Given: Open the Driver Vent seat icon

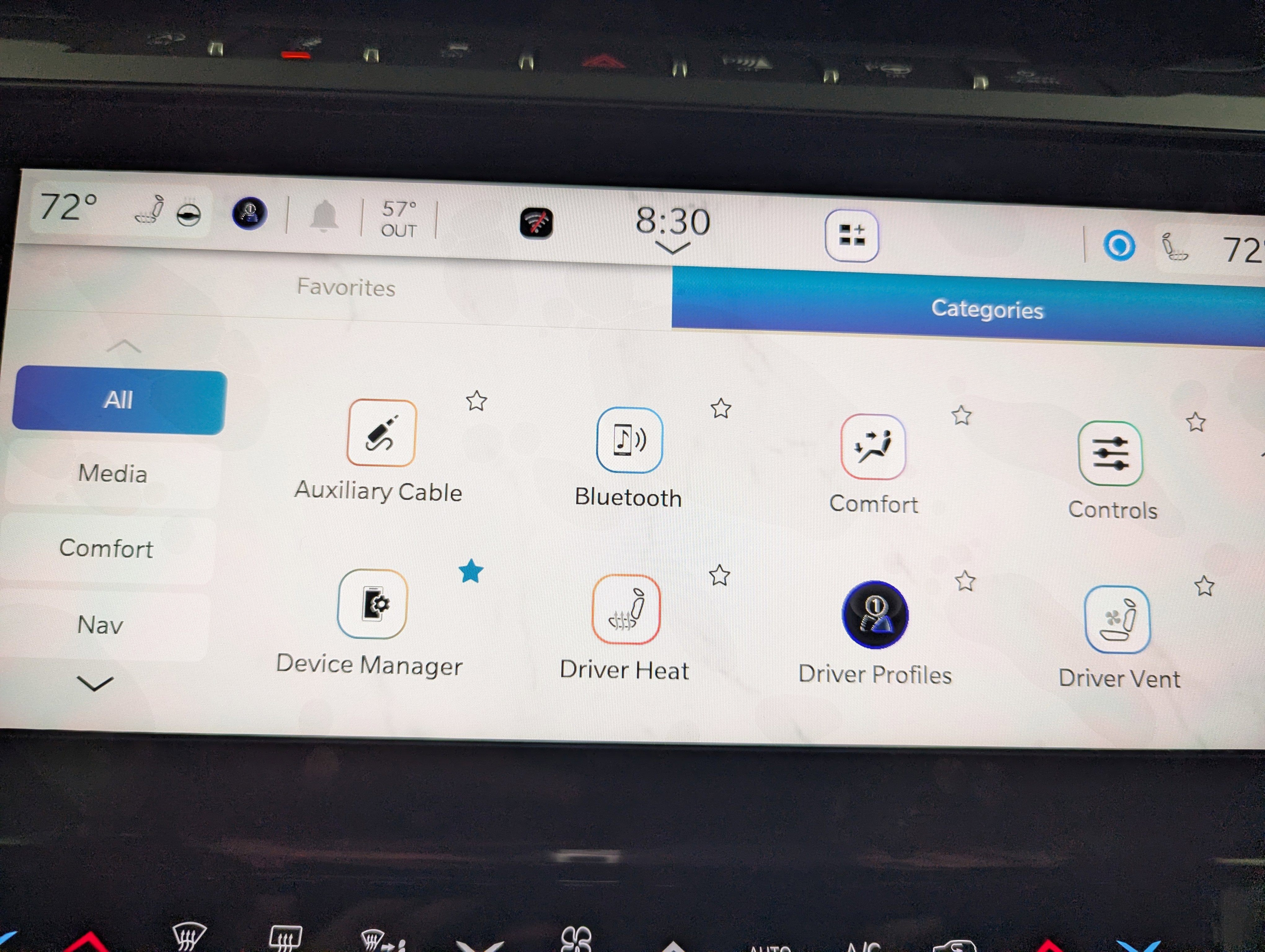Looking at the screenshot, I should tap(1117, 620).
